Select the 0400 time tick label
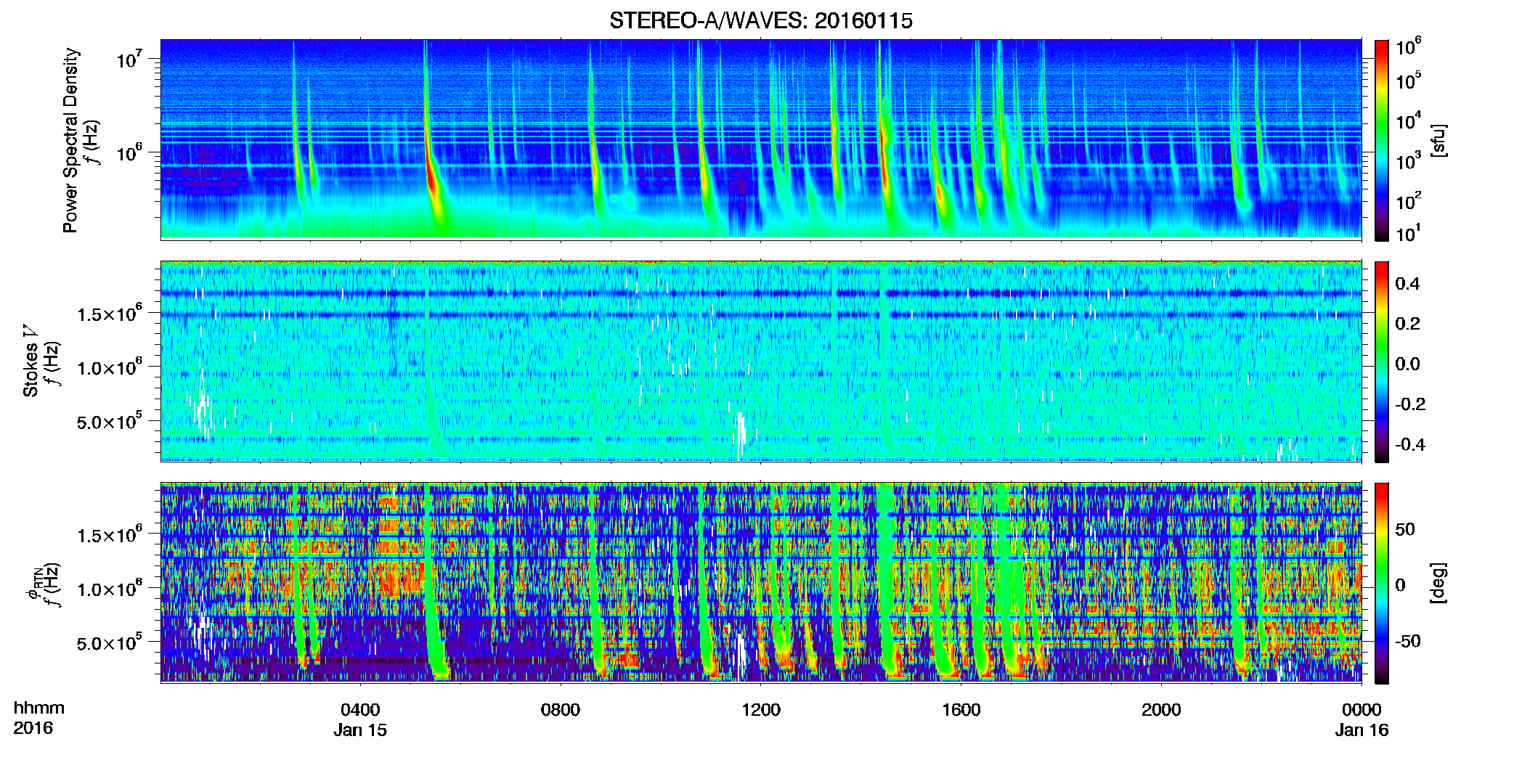Screen dimensions: 1522x784 (x=360, y=710)
